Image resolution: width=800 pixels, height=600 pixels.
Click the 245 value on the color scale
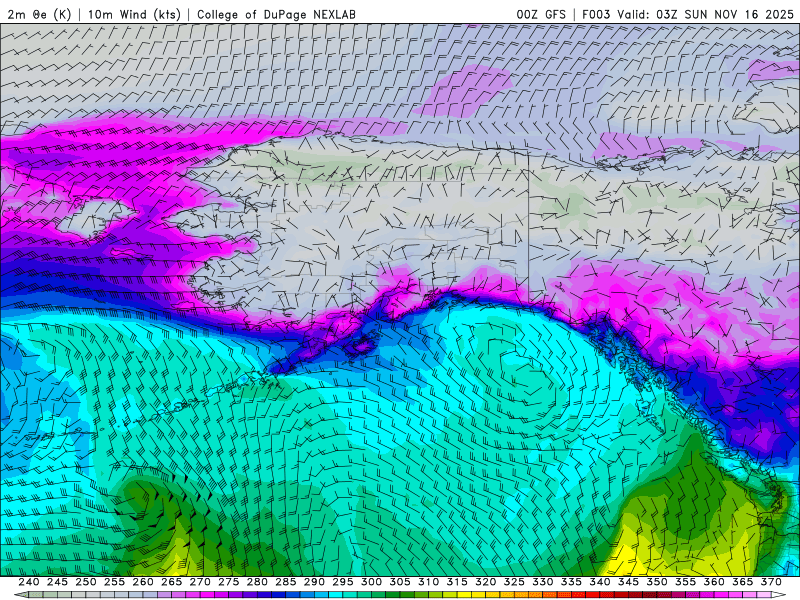(x=57, y=582)
